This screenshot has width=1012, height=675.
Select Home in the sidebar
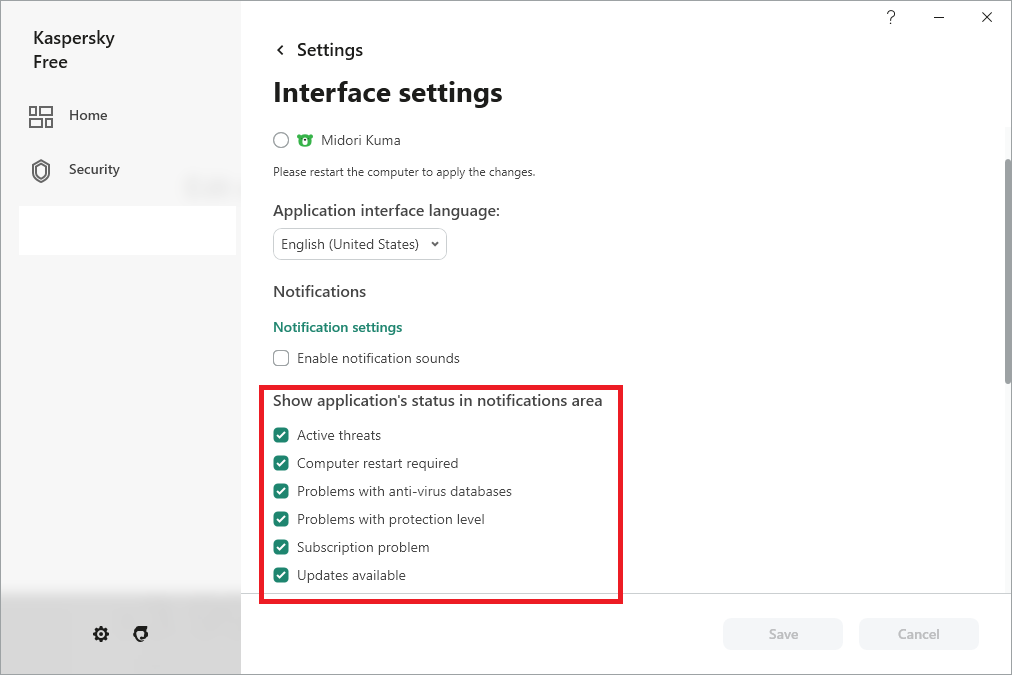pyautogui.click(x=88, y=116)
